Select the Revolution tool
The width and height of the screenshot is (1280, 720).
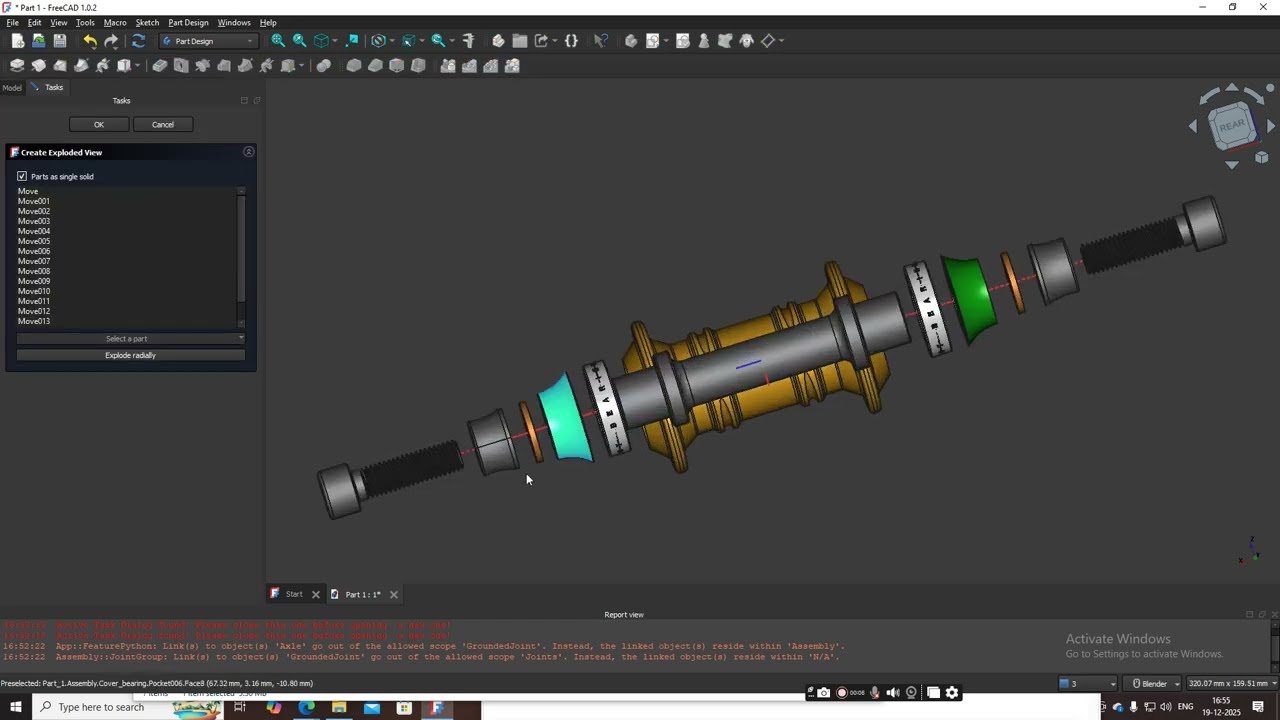pos(38,66)
